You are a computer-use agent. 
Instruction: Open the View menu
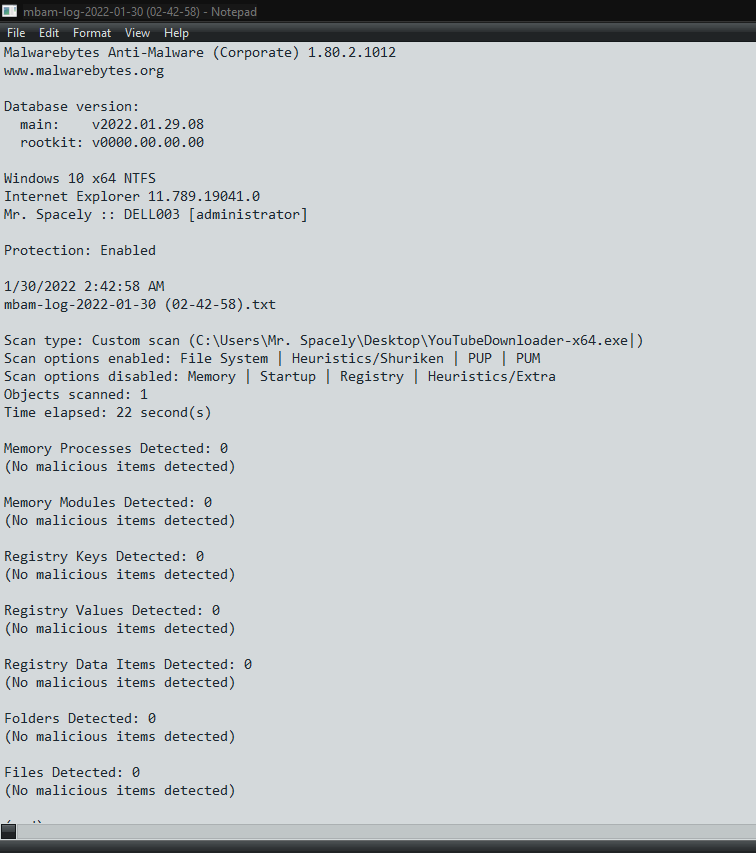pos(137,33)
